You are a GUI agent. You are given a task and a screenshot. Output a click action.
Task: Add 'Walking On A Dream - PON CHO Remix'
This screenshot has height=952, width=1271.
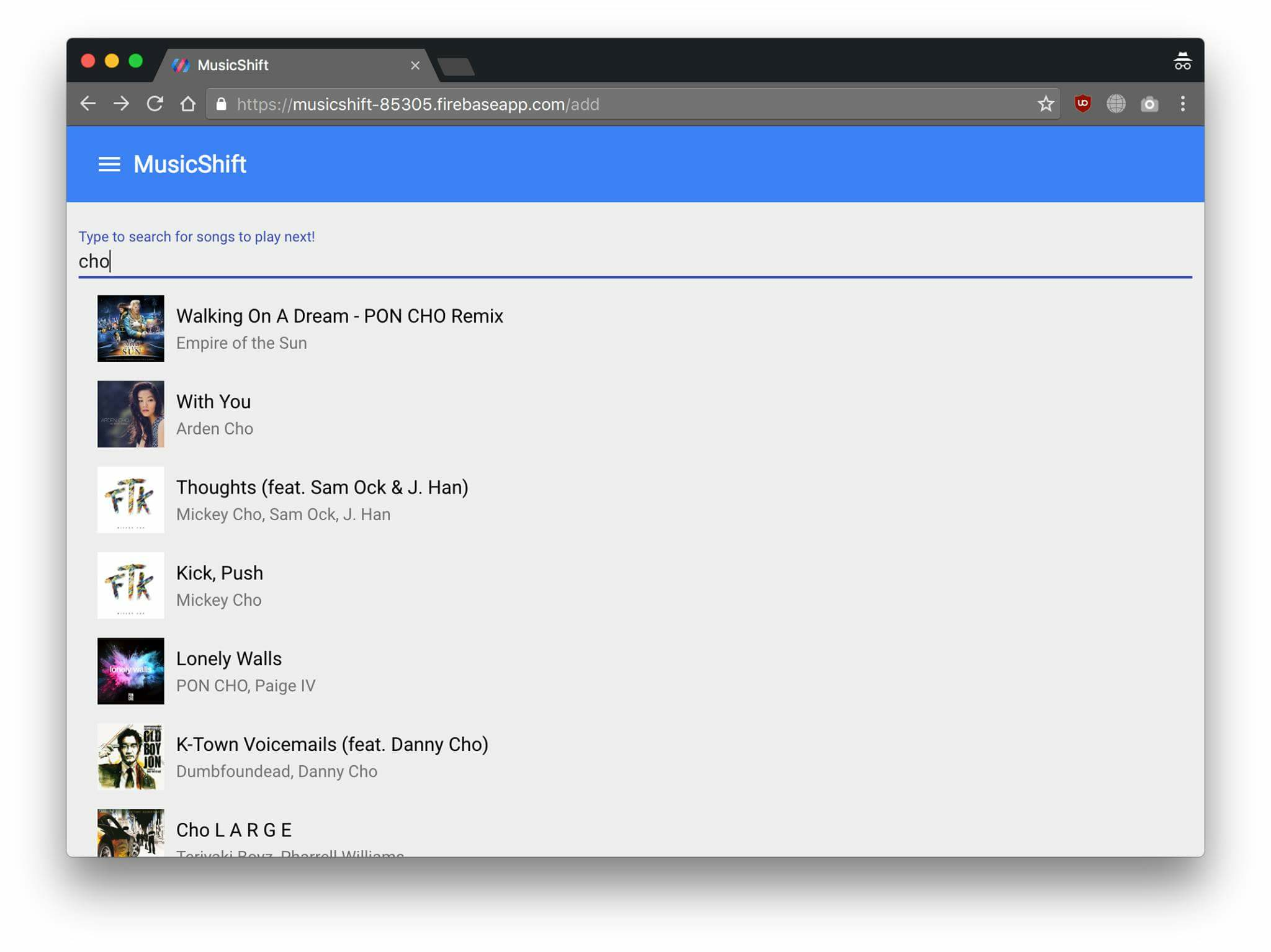click(339, 316)
